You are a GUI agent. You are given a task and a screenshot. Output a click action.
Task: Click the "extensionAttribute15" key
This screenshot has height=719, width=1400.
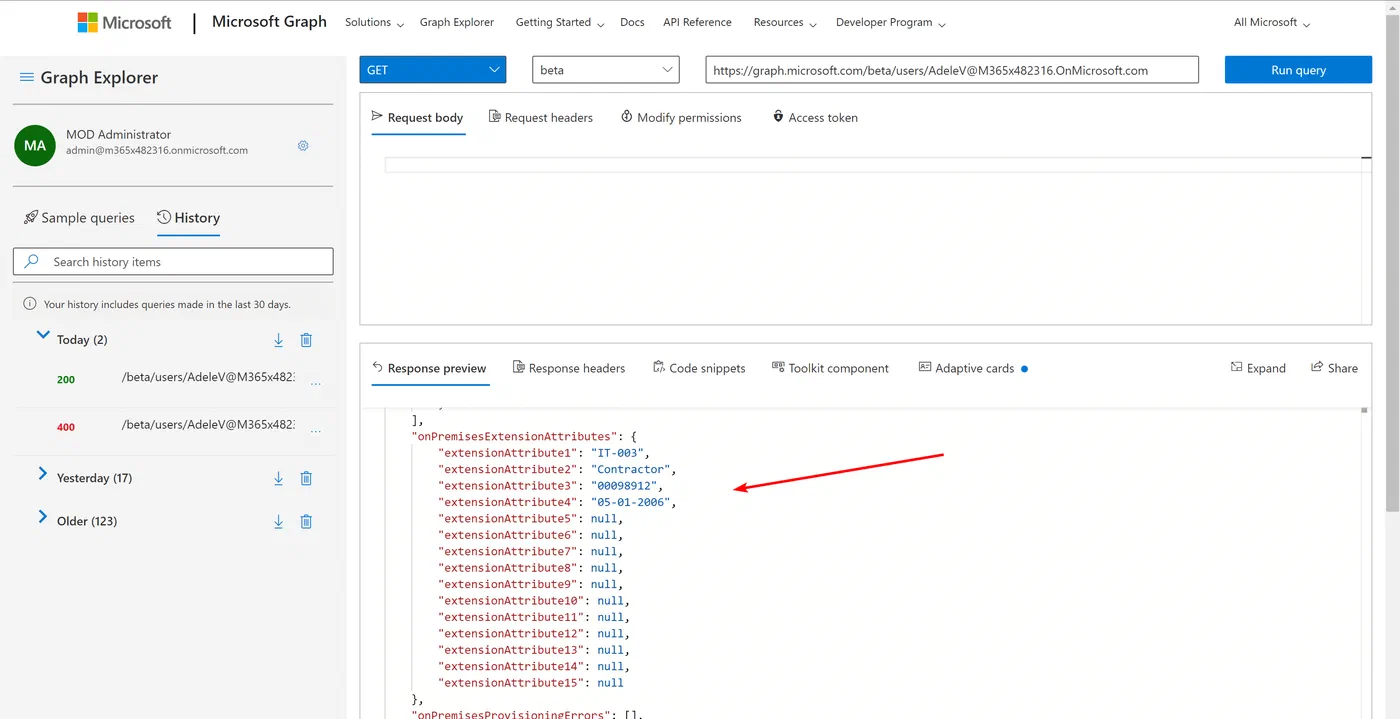point(513,683)
